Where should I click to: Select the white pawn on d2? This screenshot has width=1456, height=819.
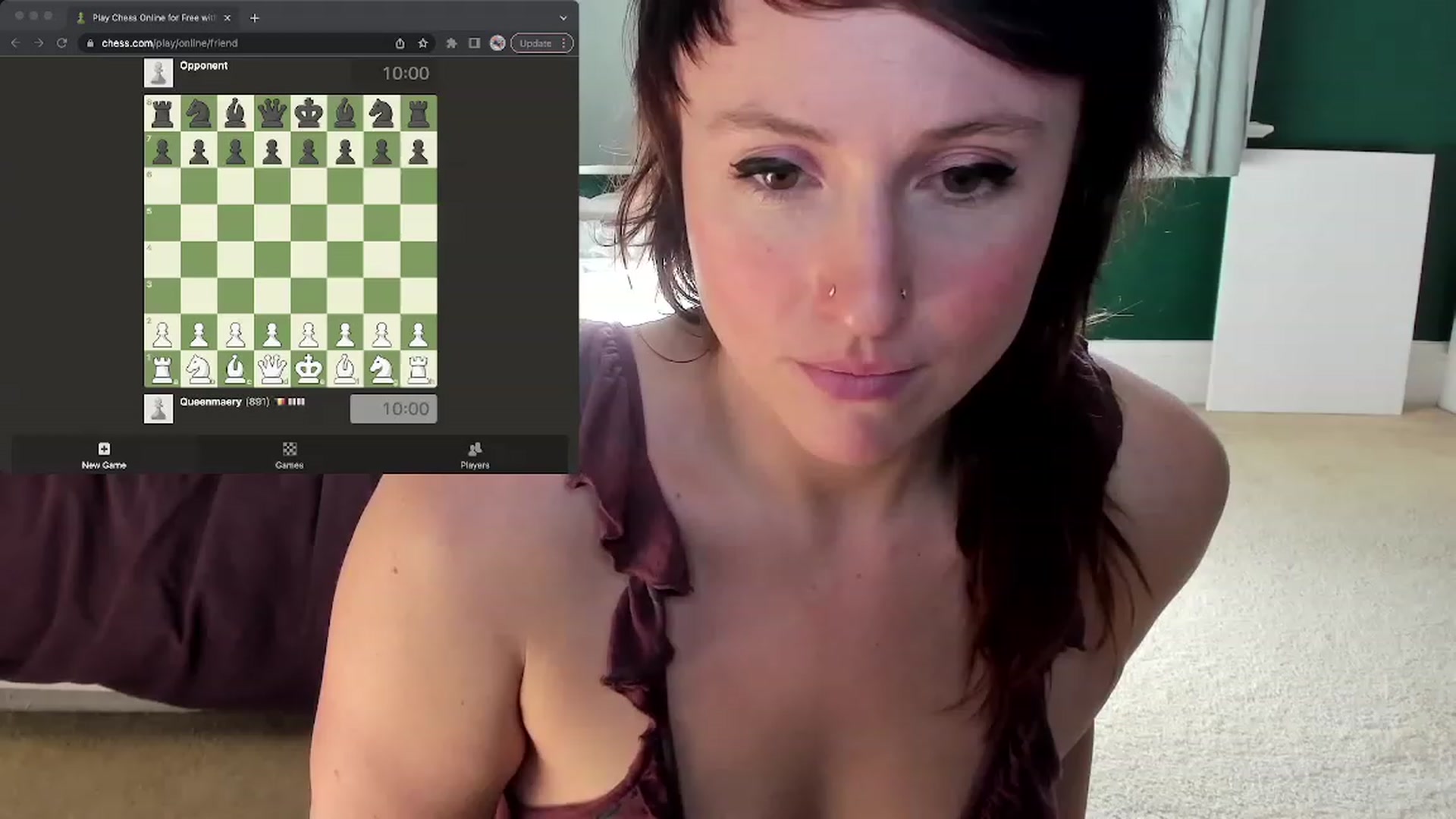point(271,333)
